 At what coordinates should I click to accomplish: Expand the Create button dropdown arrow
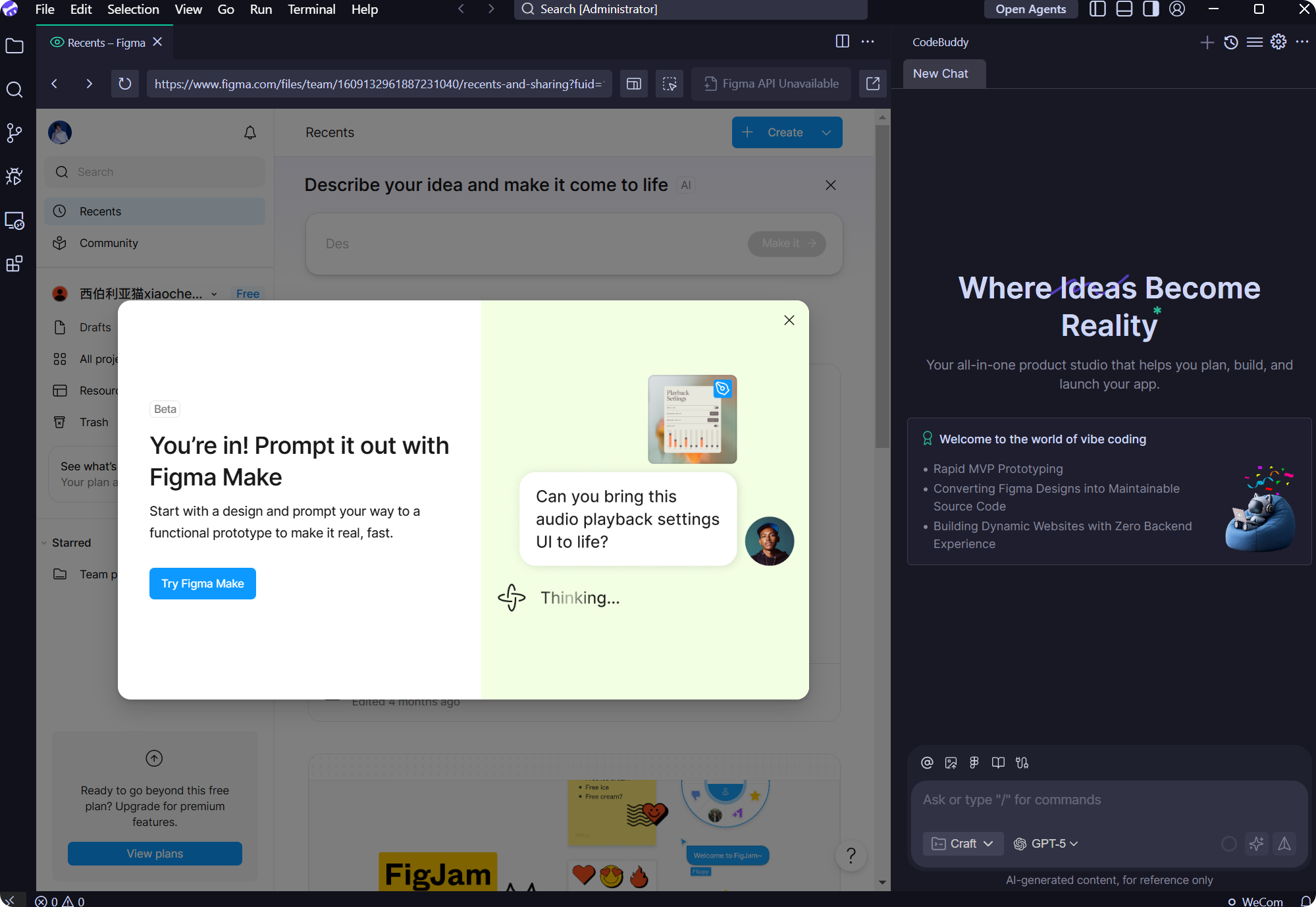point(826,132)
